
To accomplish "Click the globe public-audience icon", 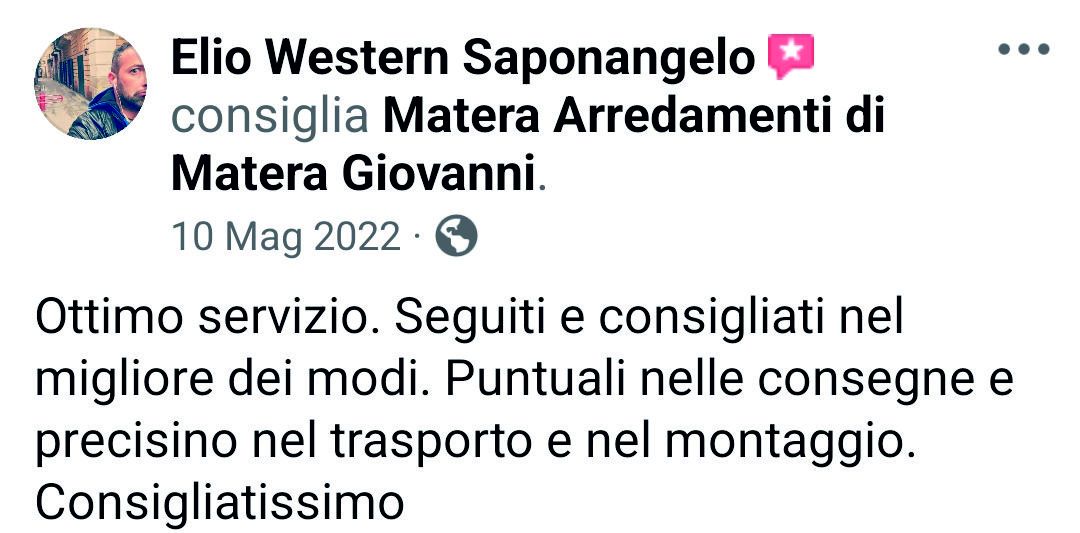I will 456,236.
